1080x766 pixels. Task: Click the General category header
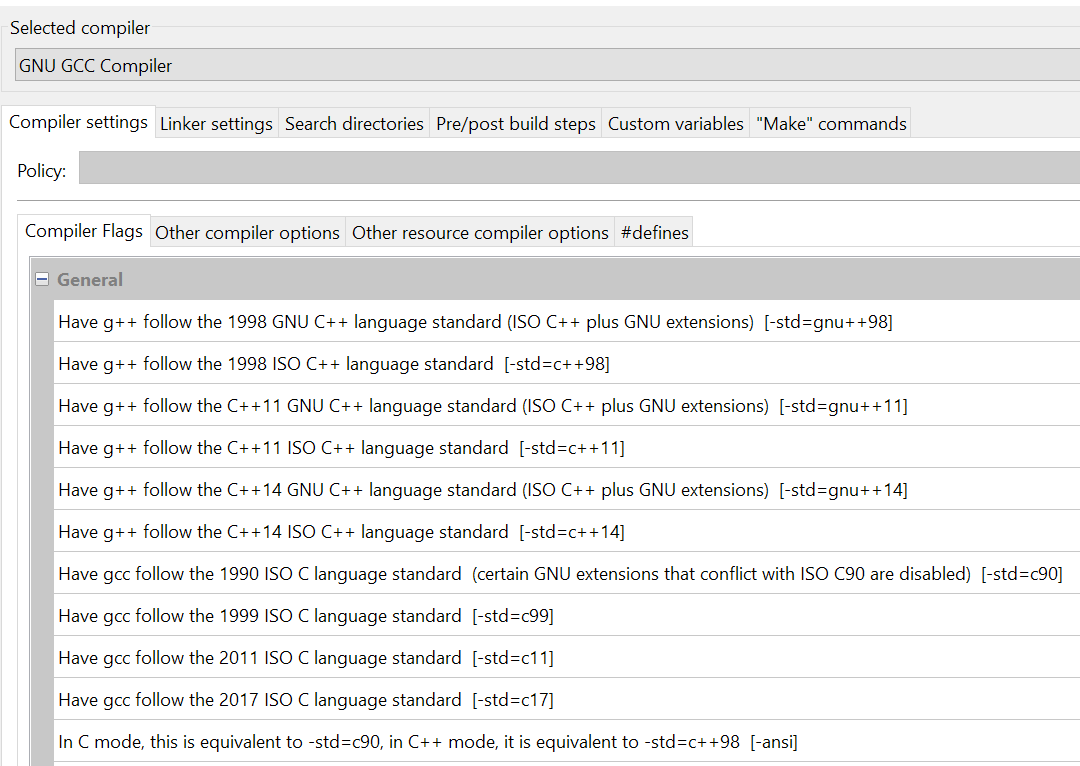(557, 280)
